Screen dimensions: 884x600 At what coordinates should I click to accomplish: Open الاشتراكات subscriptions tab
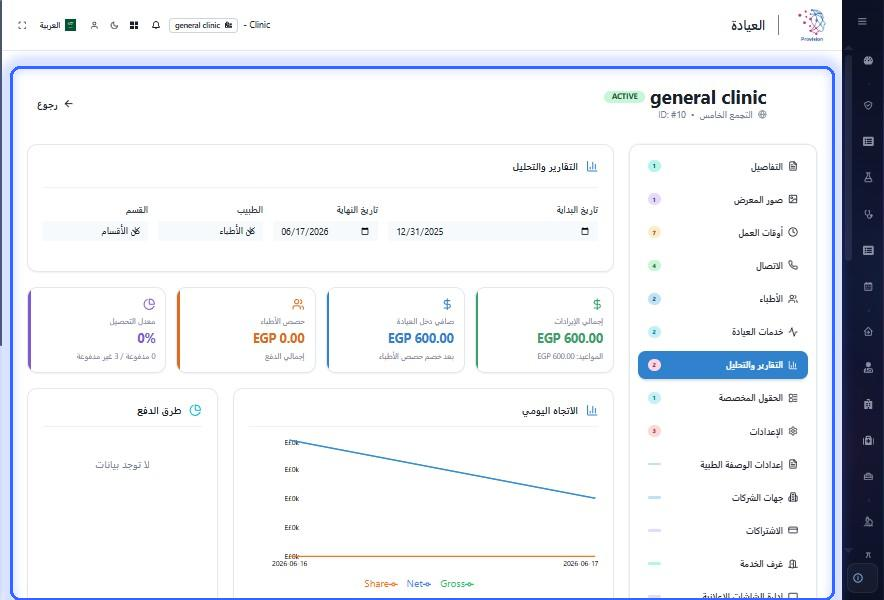coord(723,531)
